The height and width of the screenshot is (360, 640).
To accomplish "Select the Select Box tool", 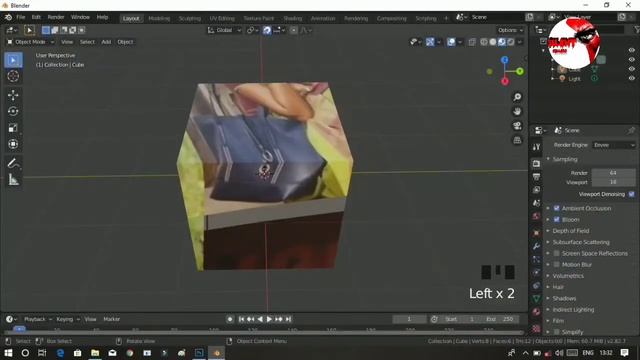I will click(x=13, y=60).
